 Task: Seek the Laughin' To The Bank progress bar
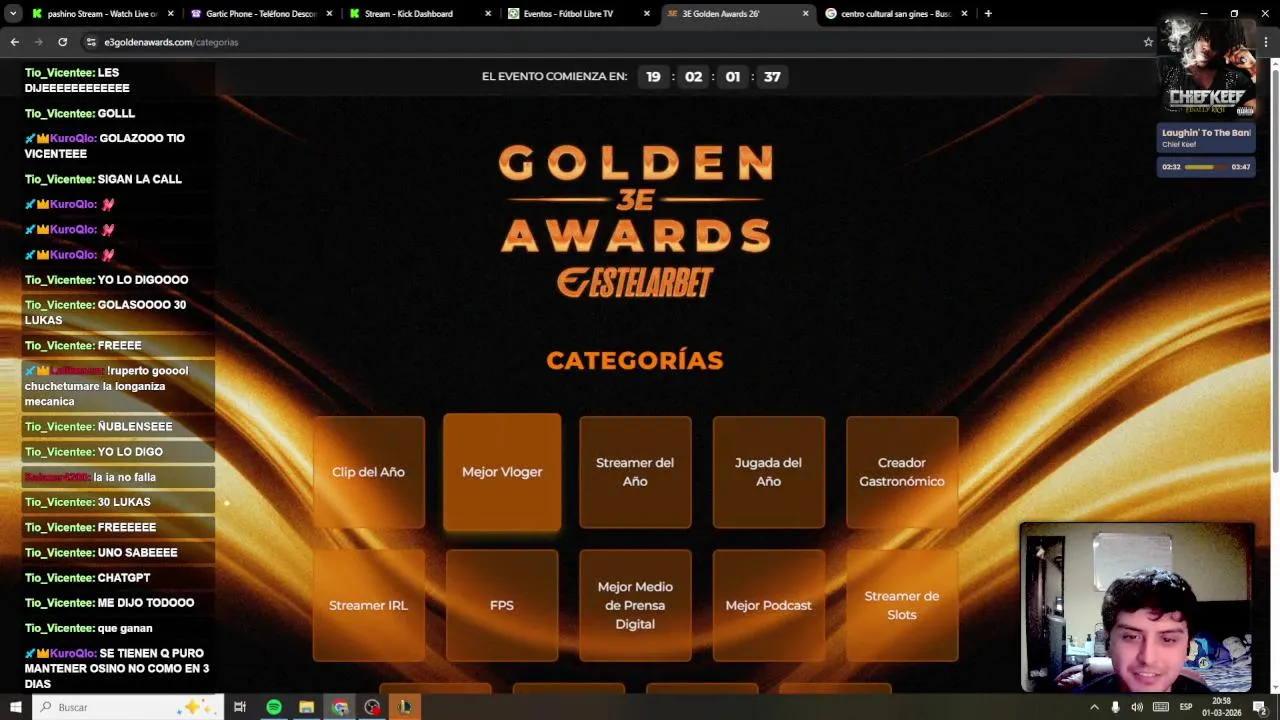[x=1206, y=167]
